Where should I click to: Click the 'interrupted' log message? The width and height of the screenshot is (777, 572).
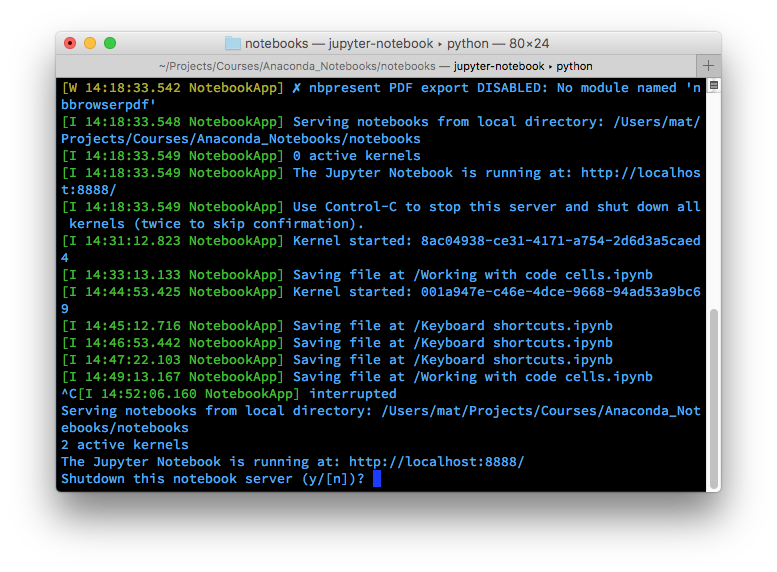click(x=352, y=394)
